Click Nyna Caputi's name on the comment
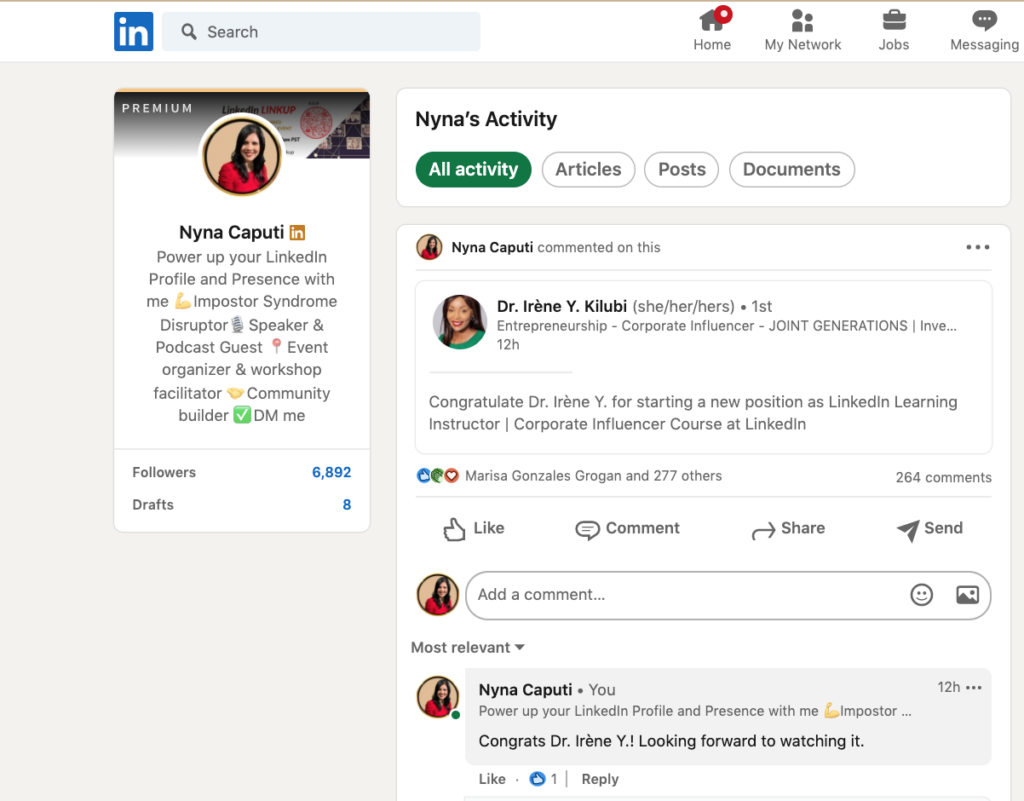The width and height of the screenshot is (1024, 801). [525, 690]
